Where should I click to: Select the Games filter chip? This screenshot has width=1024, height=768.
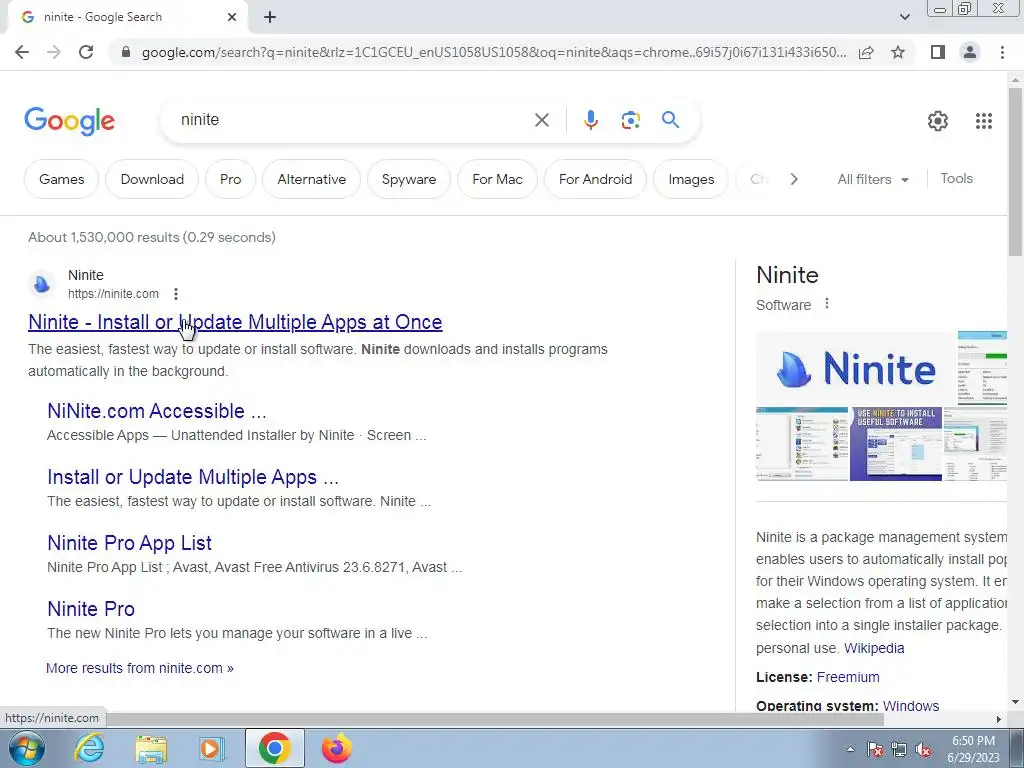pyautogui.click(x=61, y=179)
